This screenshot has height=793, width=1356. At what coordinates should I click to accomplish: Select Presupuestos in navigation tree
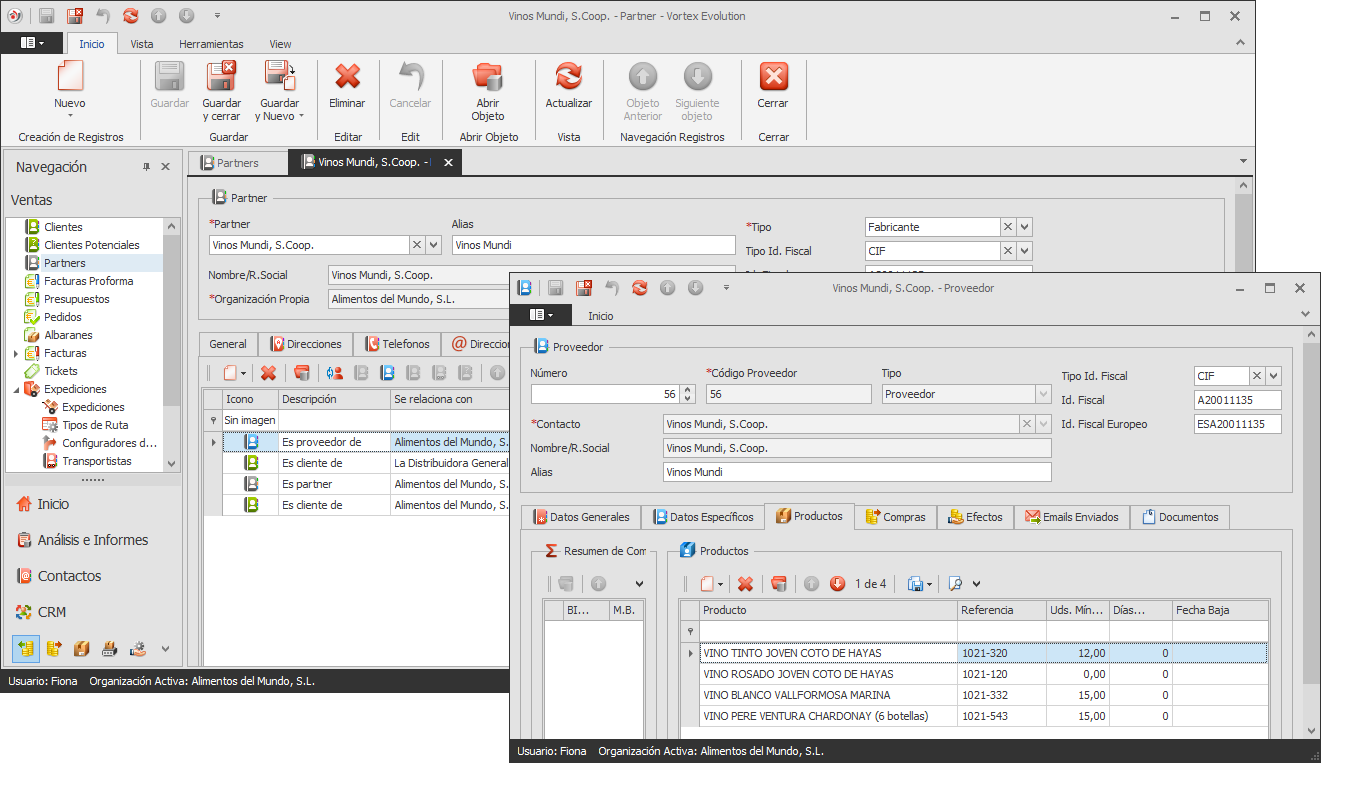point(77,299)
